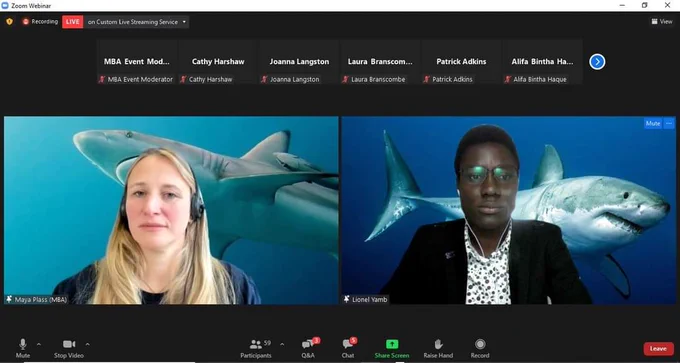This screenshot has height=363, width=680.
Task: Select Alifa Bintha Haque panelist tile
Action: pos(542,62)
